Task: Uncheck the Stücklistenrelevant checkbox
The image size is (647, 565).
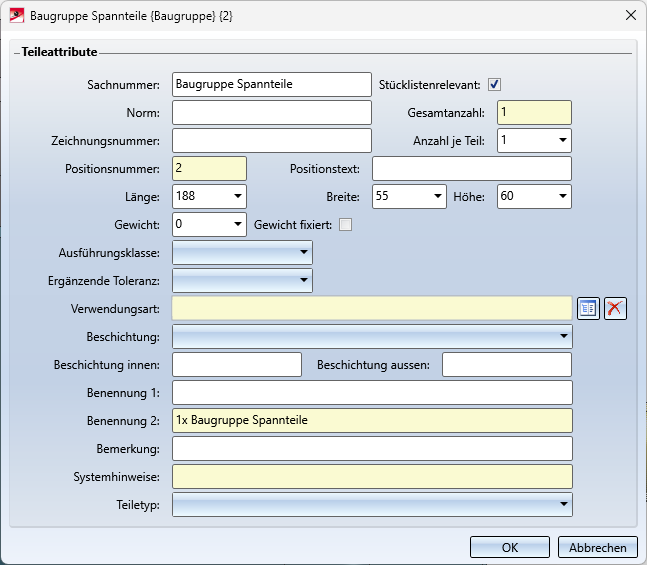Action: 494,85
